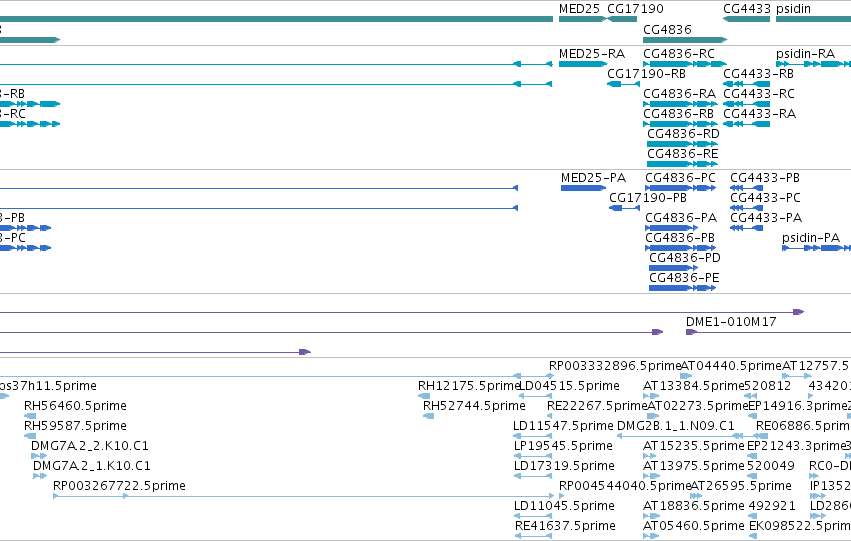The height and width of the screenshot is (541, 851).
Task: Select the CG4836 gene label
Action: 667,29
